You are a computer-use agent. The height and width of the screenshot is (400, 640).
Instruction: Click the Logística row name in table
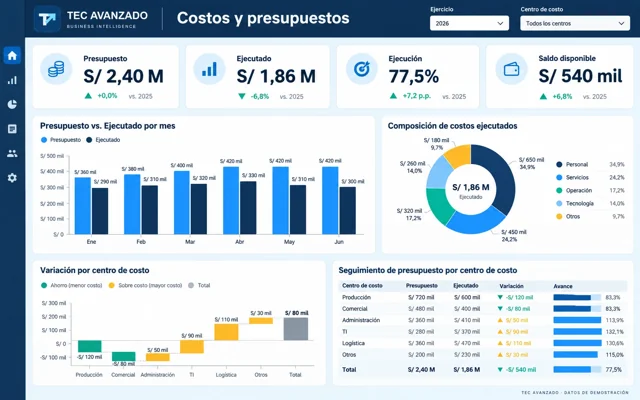(353, 343)
